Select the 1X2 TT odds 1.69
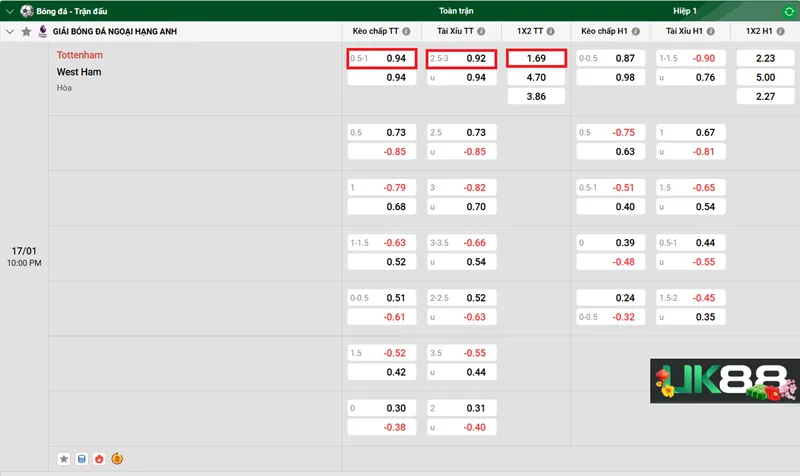 coord(536,59)
